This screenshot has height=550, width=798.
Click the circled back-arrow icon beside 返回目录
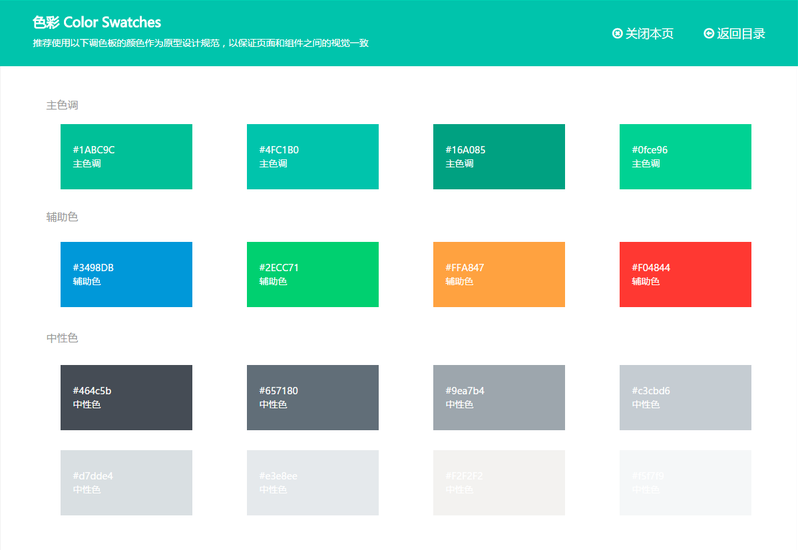(x=709, y=34)
